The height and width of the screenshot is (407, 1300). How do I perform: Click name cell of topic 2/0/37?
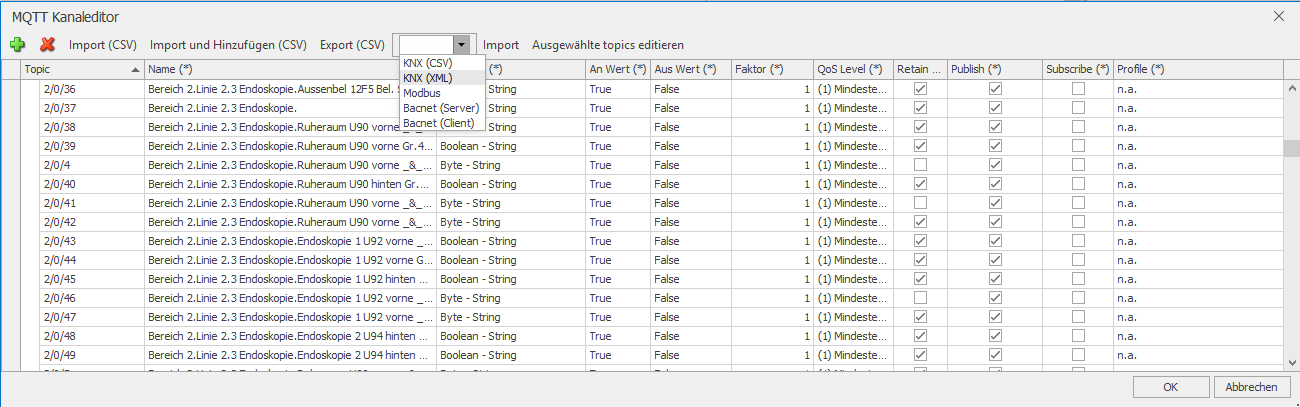tap(290, 108)
